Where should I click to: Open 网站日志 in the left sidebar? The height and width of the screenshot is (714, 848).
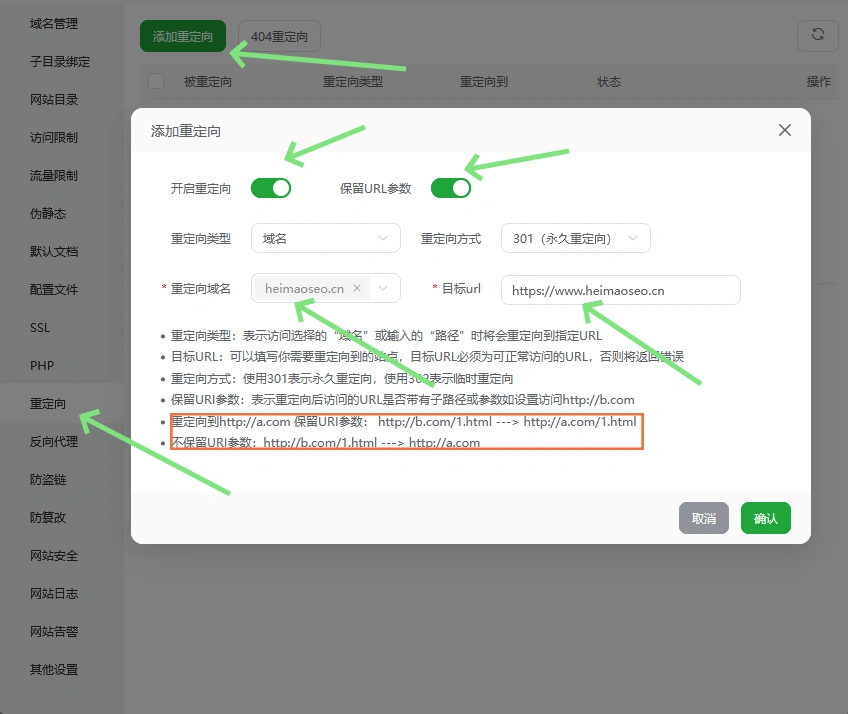tap(54, 594)
